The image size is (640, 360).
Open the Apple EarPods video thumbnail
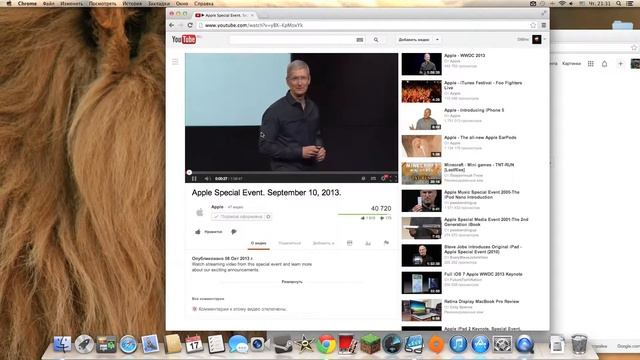coord(422,146)
